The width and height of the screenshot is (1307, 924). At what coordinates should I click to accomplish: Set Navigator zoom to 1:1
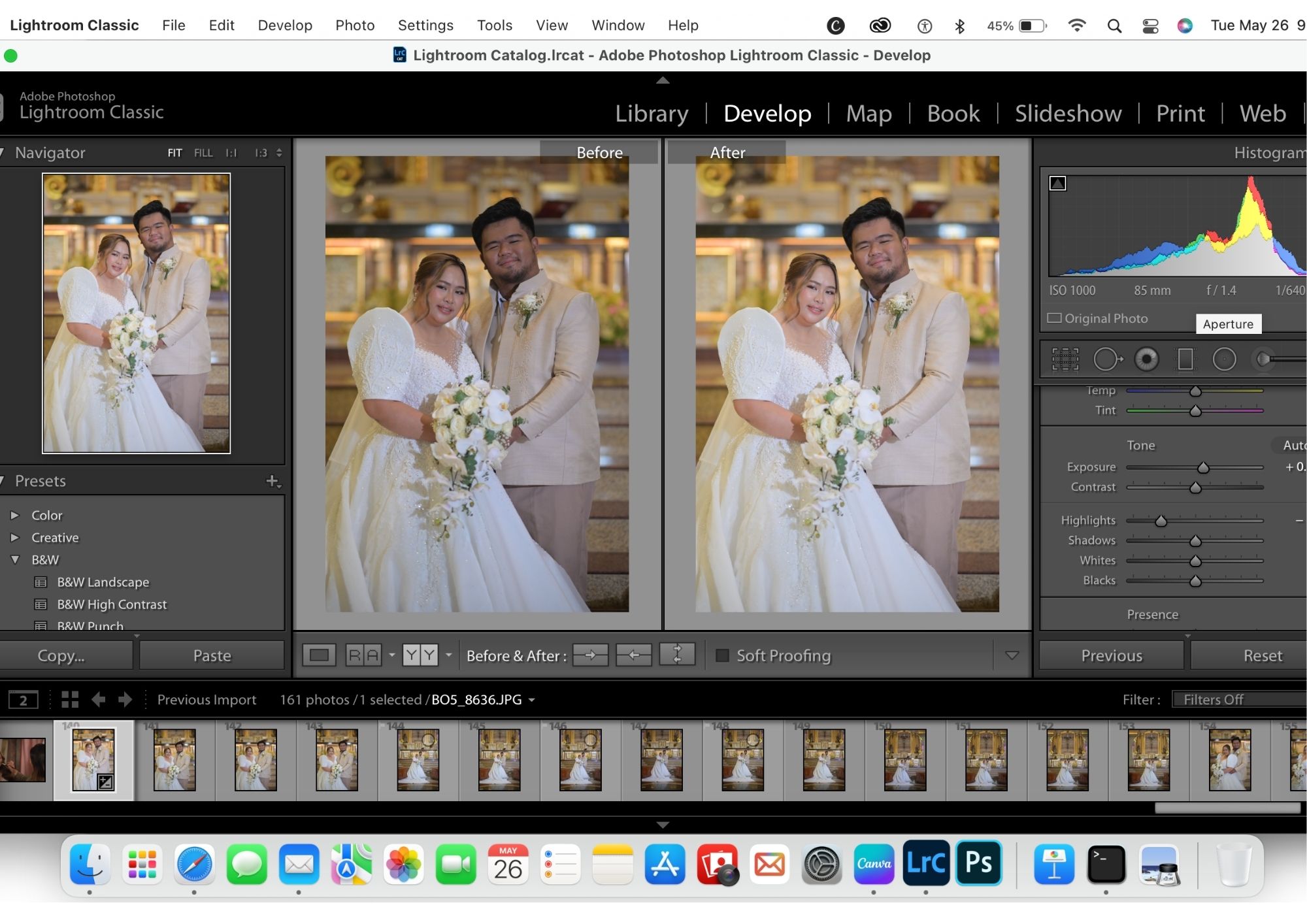pyautogui.click(x=231, y=153)
